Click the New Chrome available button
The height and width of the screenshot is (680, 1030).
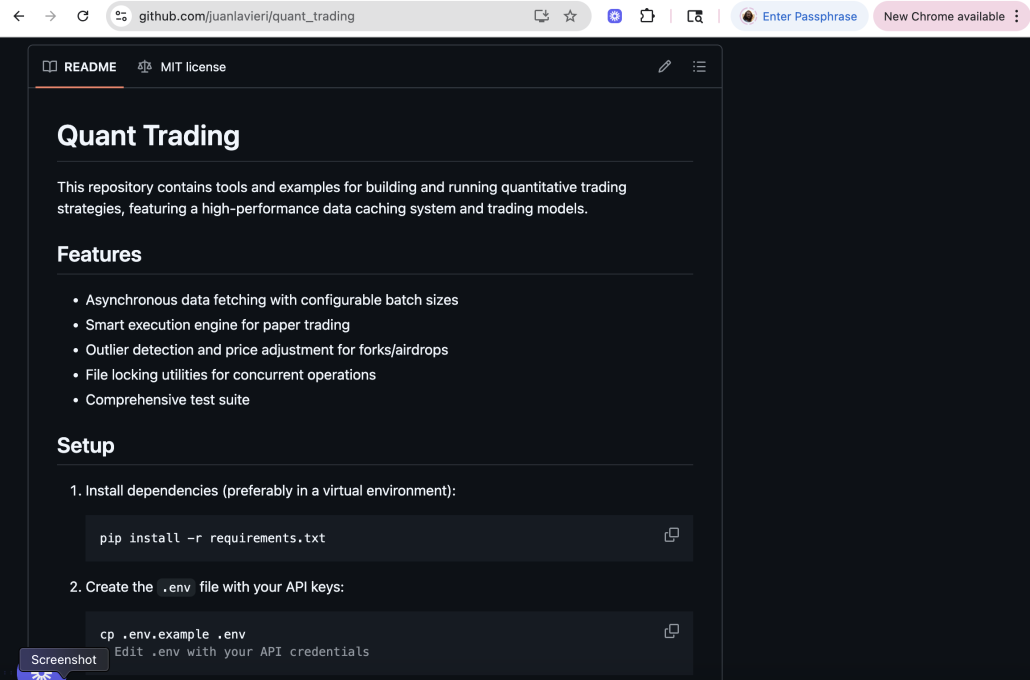(x=943, y=16)
